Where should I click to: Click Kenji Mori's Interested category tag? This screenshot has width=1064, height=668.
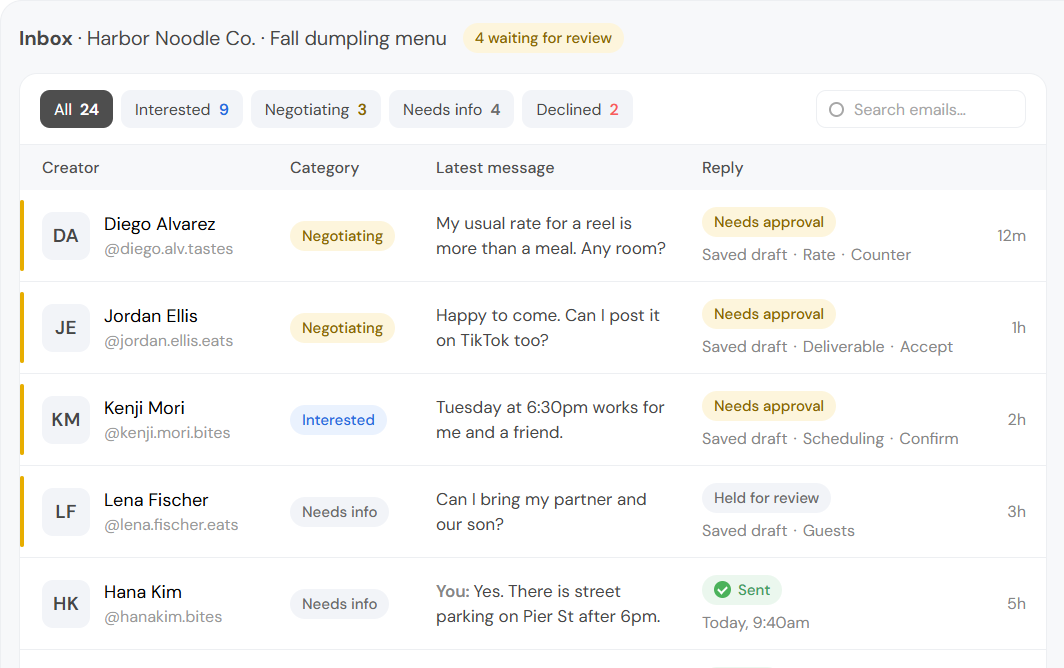tap(338, 420)
